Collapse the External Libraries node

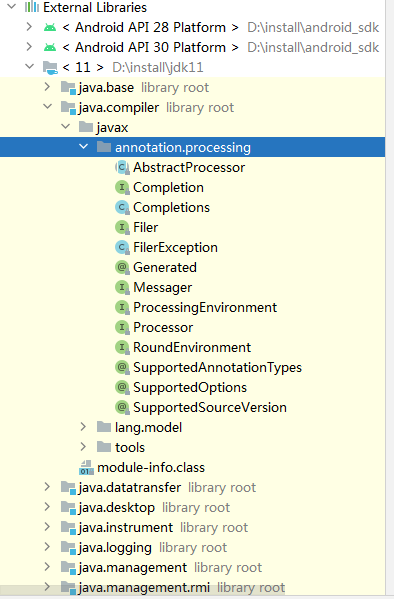click(12, 6)
